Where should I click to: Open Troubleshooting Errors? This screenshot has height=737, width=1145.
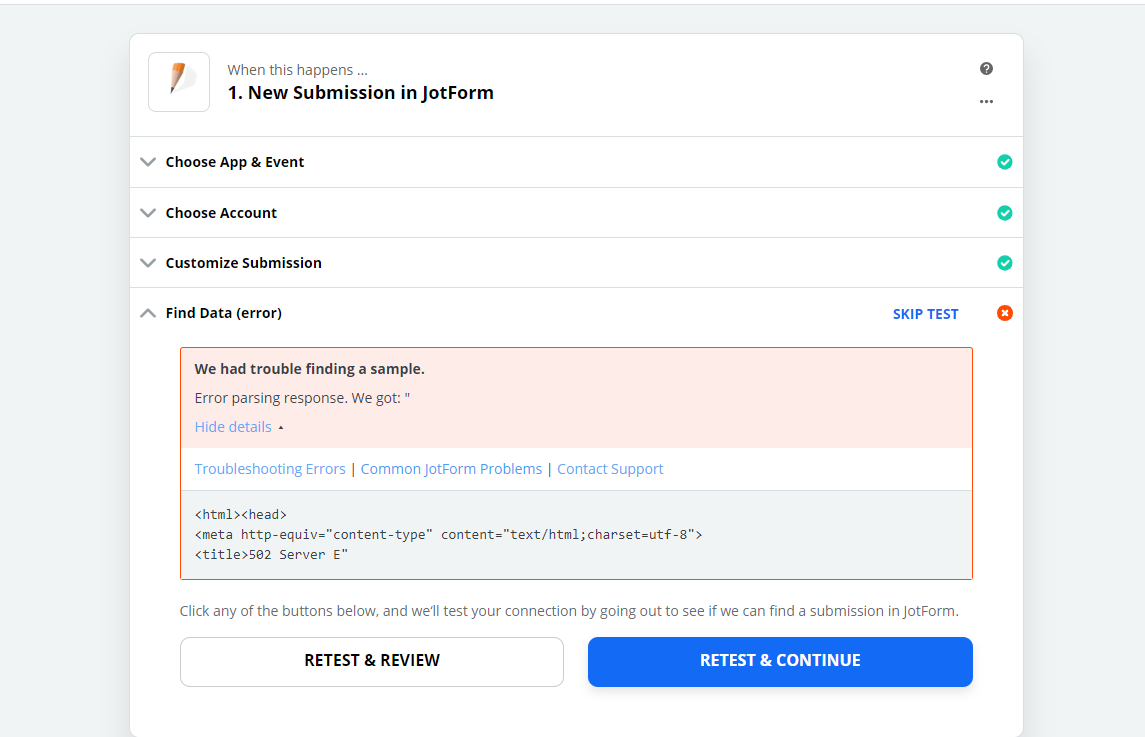[269, 468]
